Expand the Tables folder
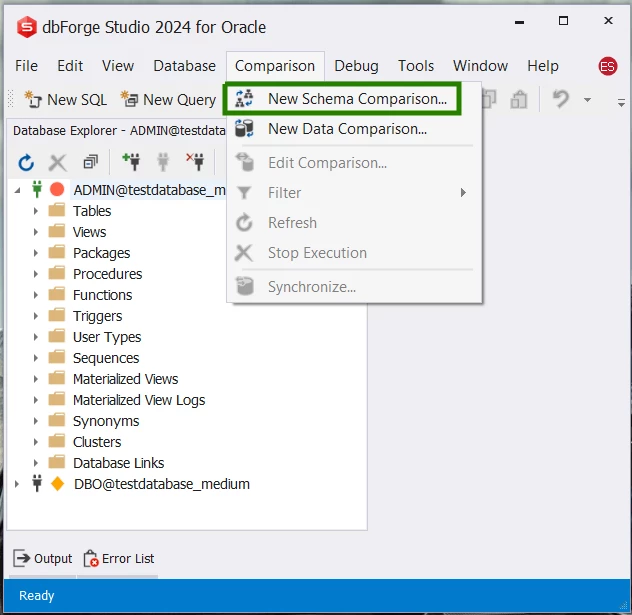This screenshot has height=615, width=632. (35, 211)
